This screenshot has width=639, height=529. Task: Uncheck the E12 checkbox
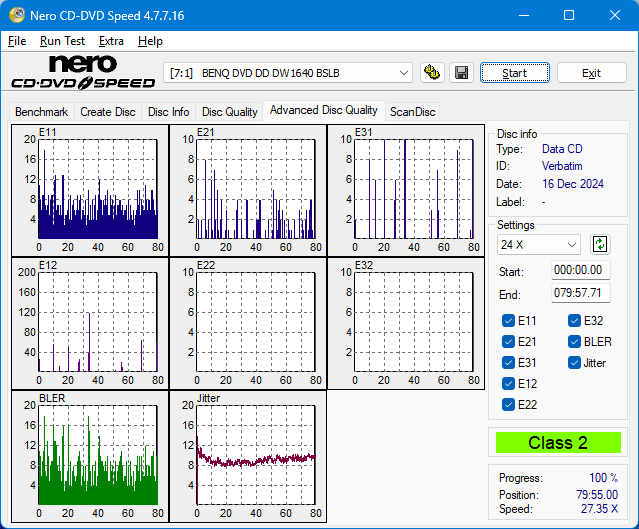click(x=508, y=384)
